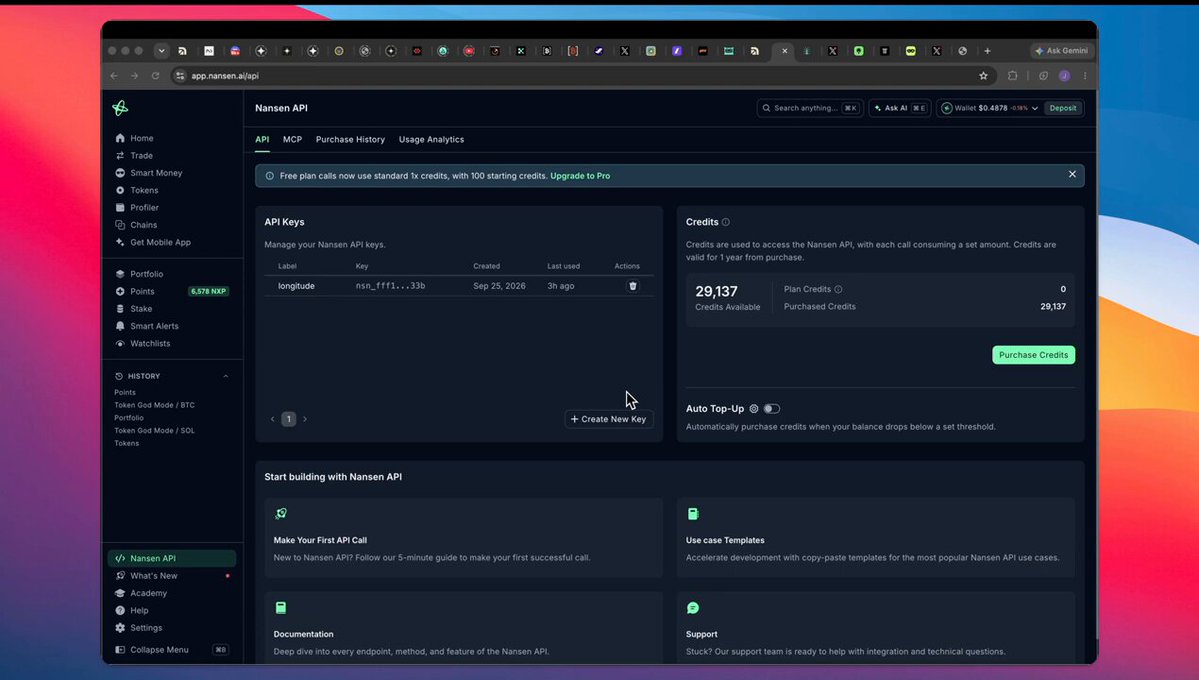
Task: Click the Nansen logo in sidebar
Action: [x=120, y=108]
